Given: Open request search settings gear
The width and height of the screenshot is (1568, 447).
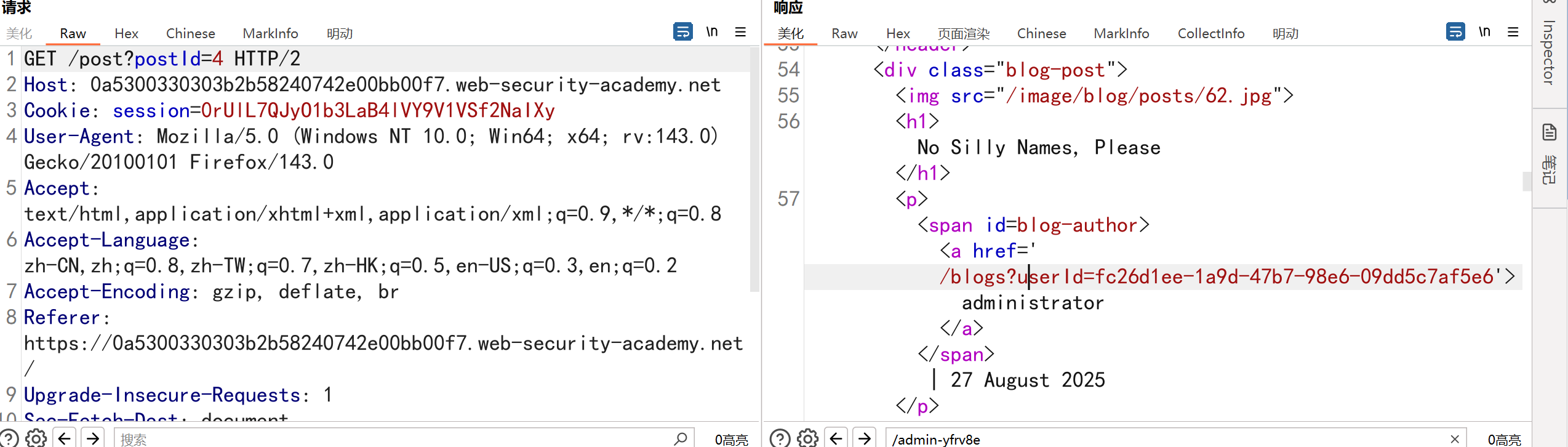Looking at the screenshot, I should tap(36, 438).
